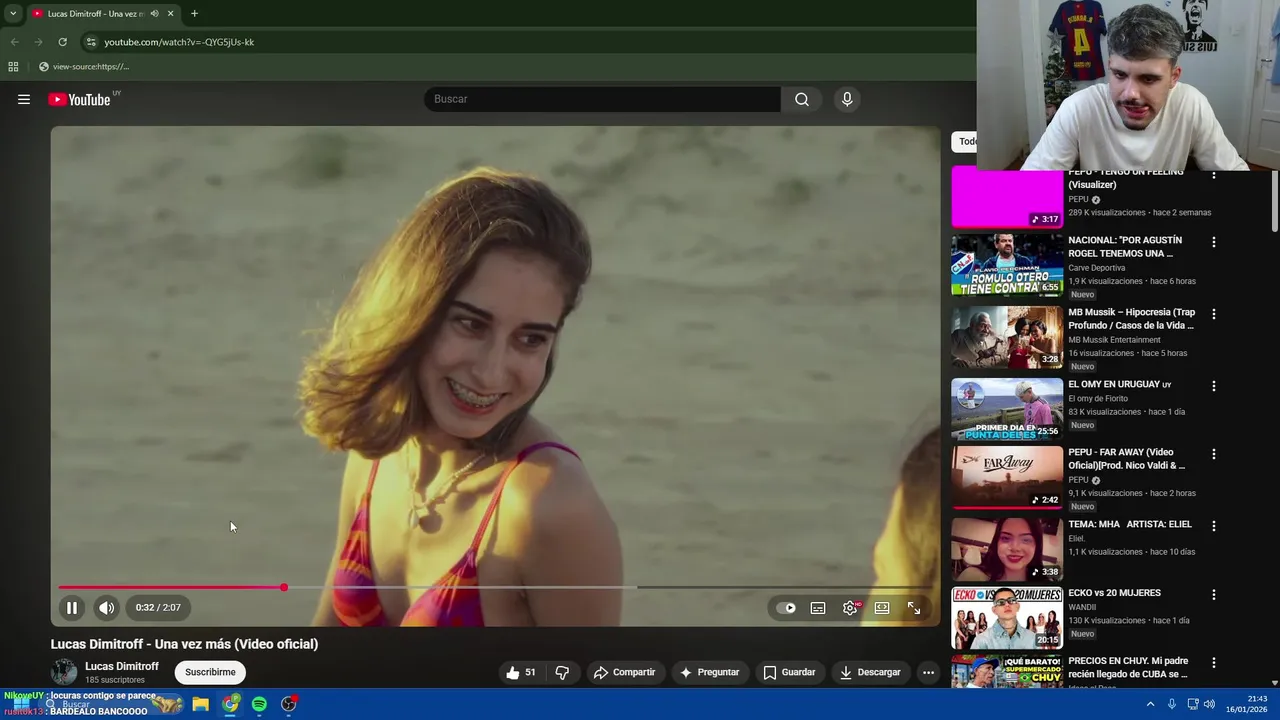Mute the video with the speaker icon
Viewport: 1280px width, 720px height.
(x=106, y=607)
